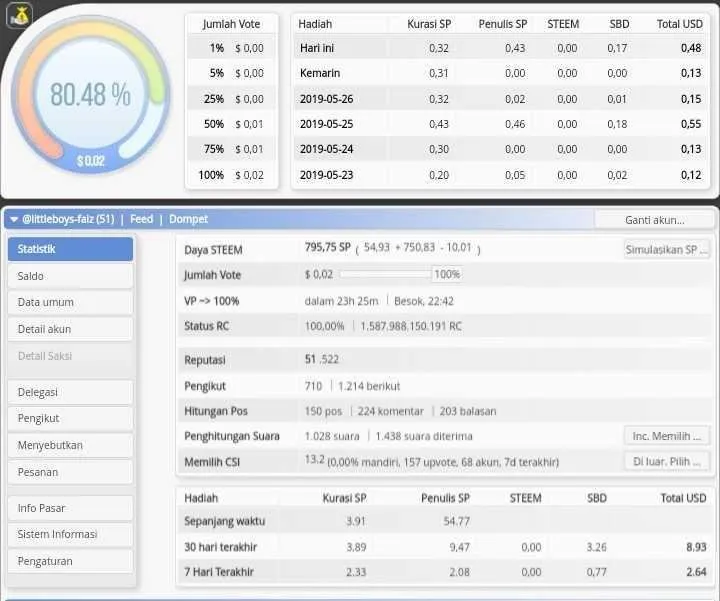
Task: Click the Kemarin reward row label
Action: (x=320, y=73)
